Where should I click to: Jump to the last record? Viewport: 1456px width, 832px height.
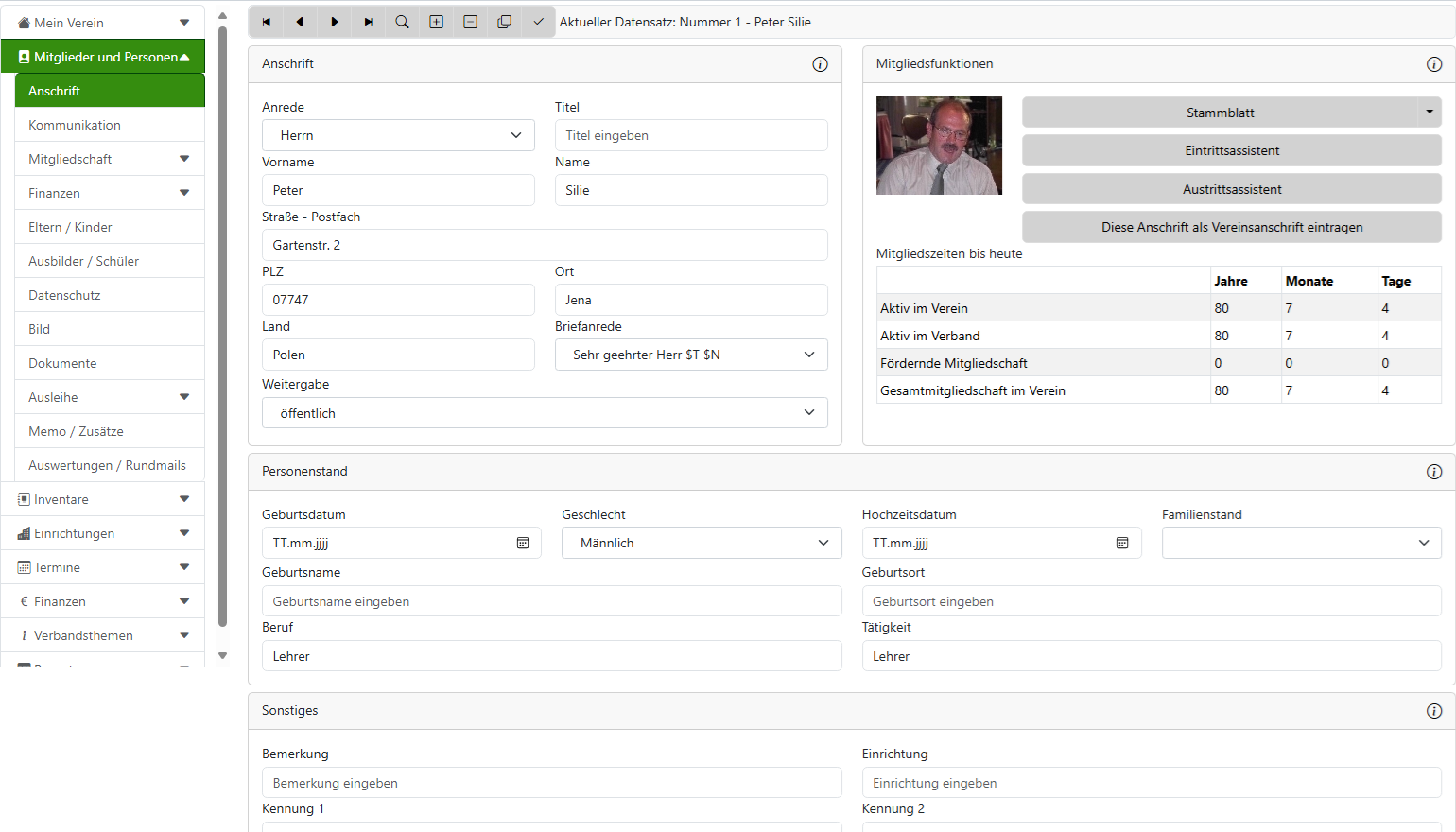click(x=368, y=22)
